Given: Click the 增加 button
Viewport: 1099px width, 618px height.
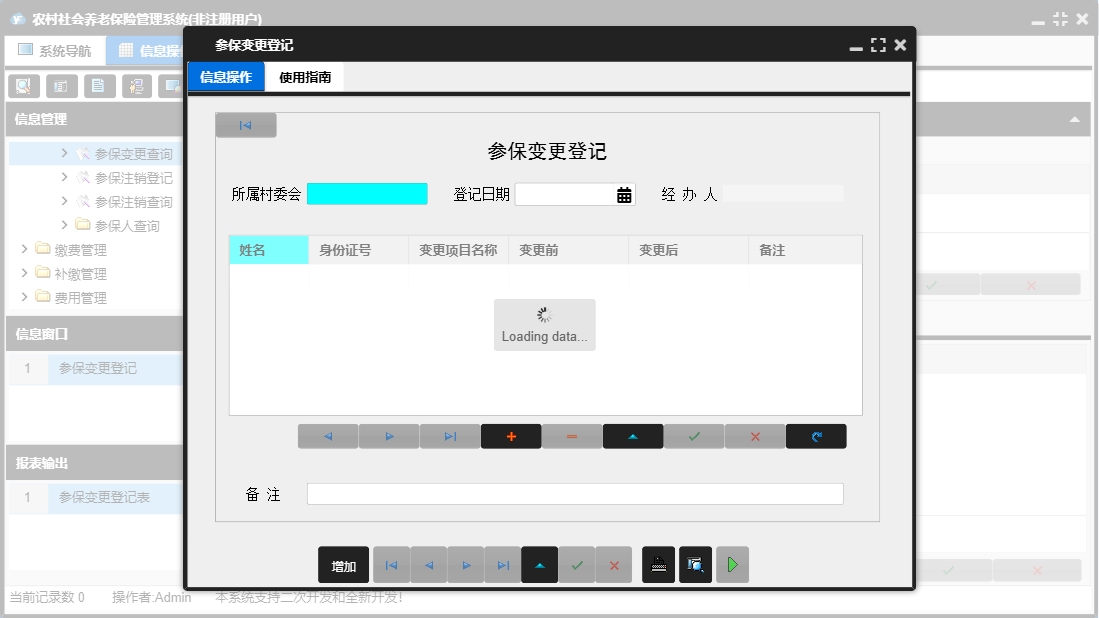Looking at the screenshot, I should click(x=342, y=564).
